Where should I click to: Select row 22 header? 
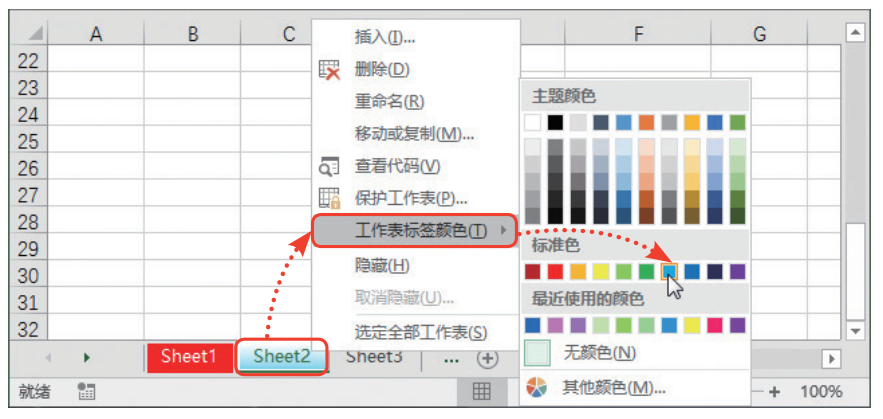pos(28,61)
